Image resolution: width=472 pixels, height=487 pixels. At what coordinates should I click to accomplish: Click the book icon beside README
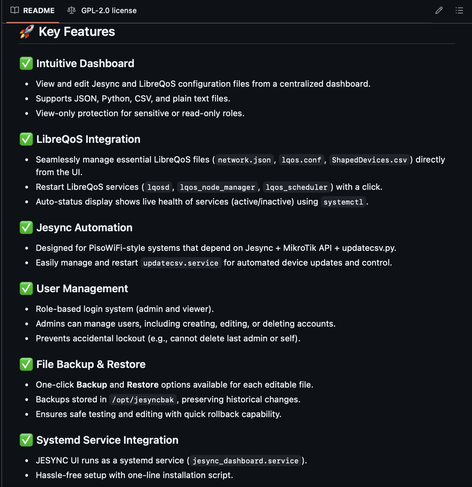coord(14,10)
